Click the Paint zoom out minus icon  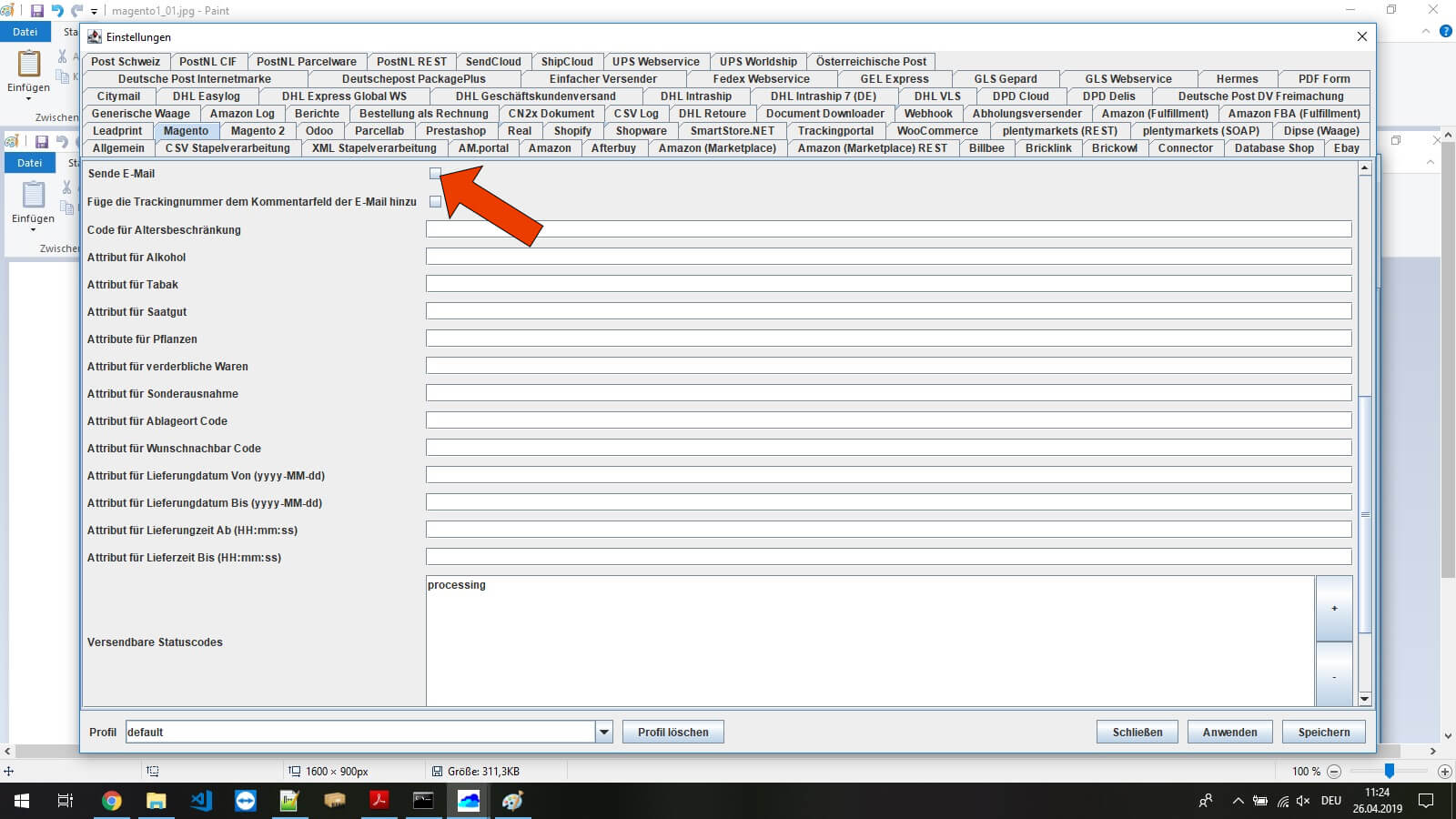(x=1334, y=771)
